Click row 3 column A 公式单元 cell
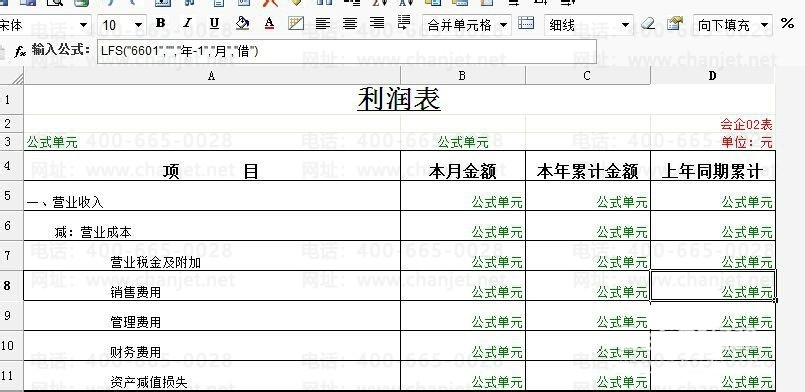805x392 pixels. pyautogui.click(x=212, y=142)
